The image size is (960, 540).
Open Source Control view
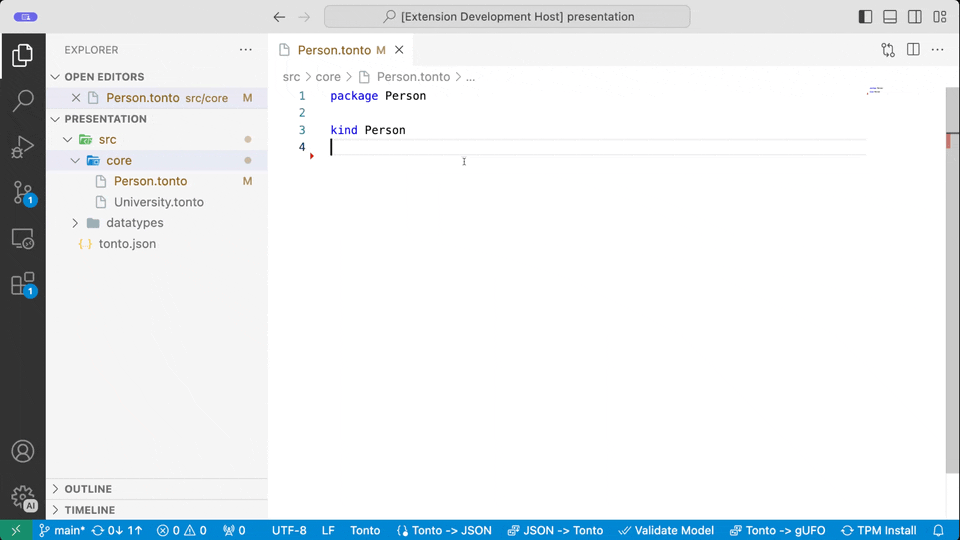tap(23, 193)
